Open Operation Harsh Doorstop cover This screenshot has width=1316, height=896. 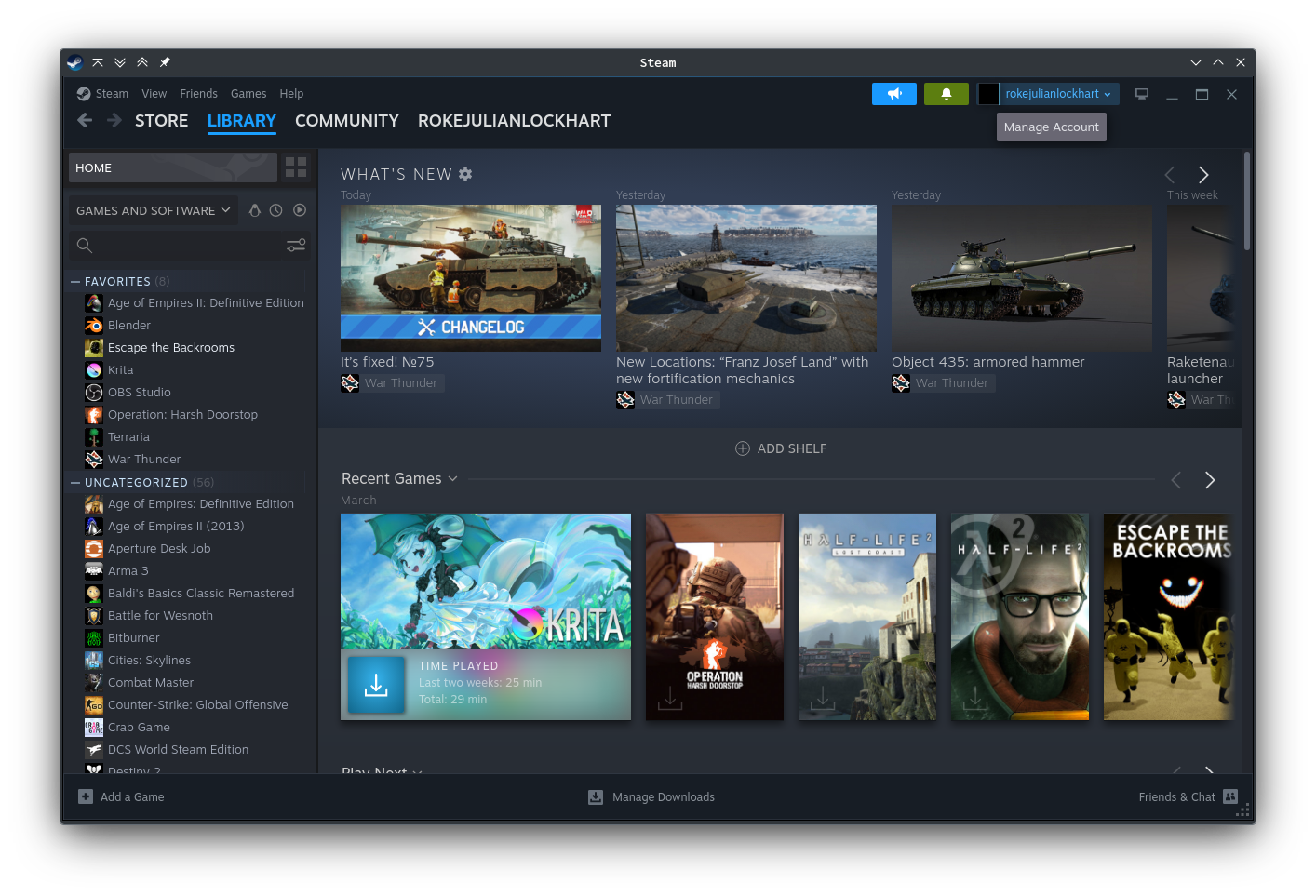(715, 617)
